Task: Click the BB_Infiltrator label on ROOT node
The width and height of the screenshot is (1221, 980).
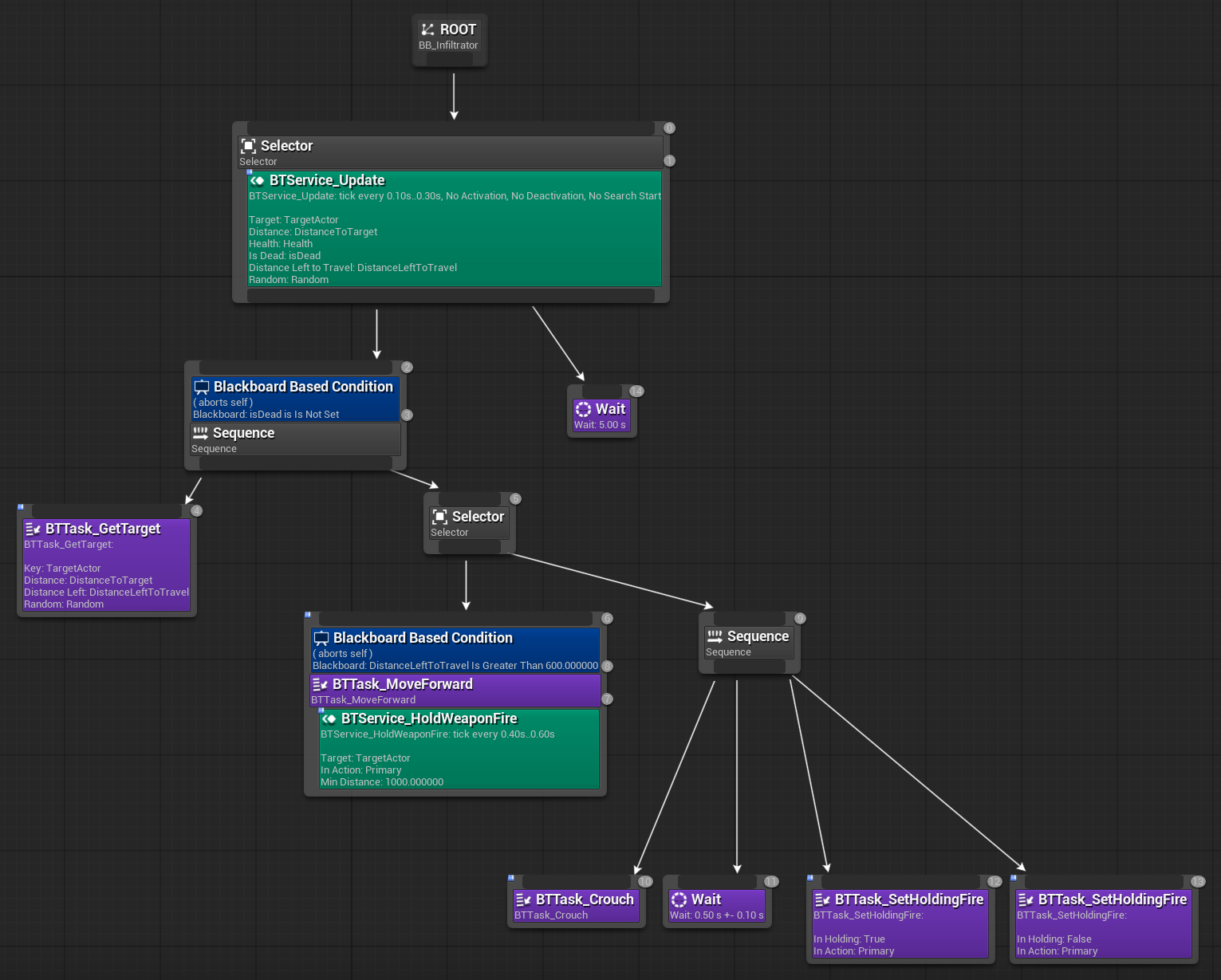Action: [448, 45]
